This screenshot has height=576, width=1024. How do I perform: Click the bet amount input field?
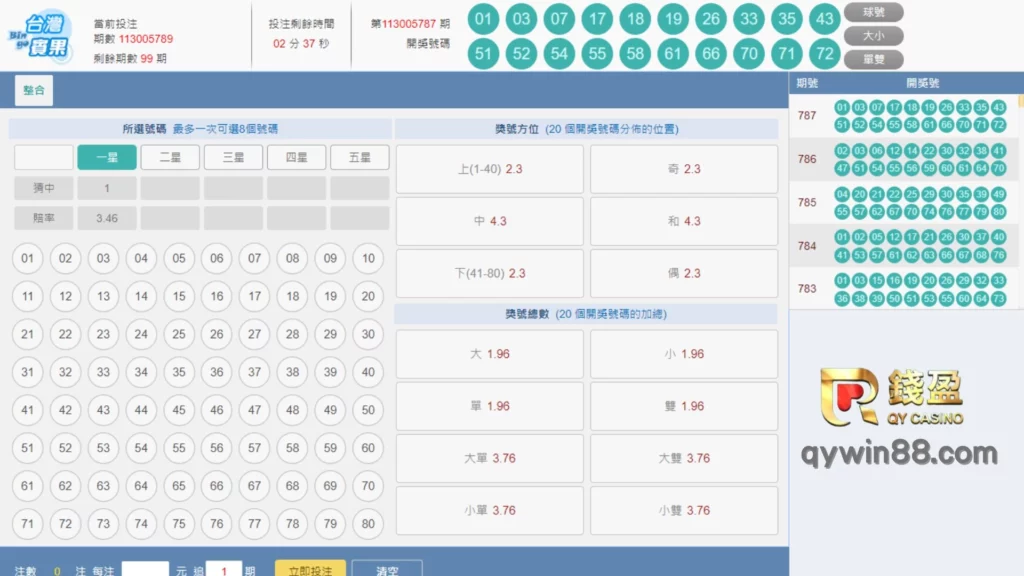[x=144, y=570]
